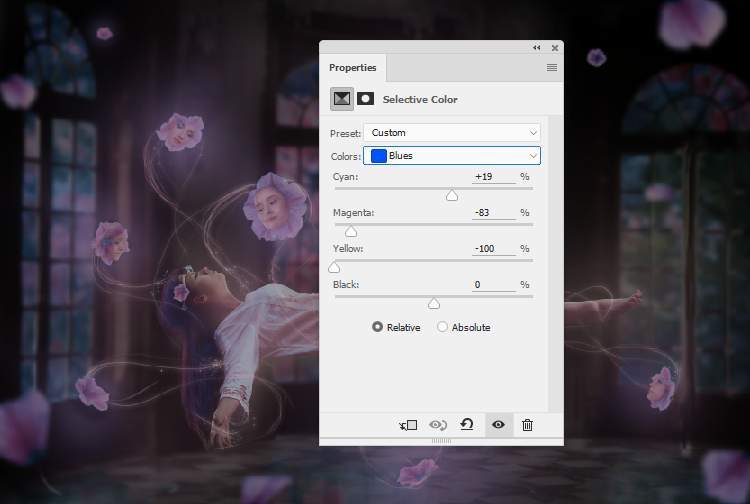Click the Cyan label text
The width and height of the screenshot is (750, 504).
[x=345, y=177]
